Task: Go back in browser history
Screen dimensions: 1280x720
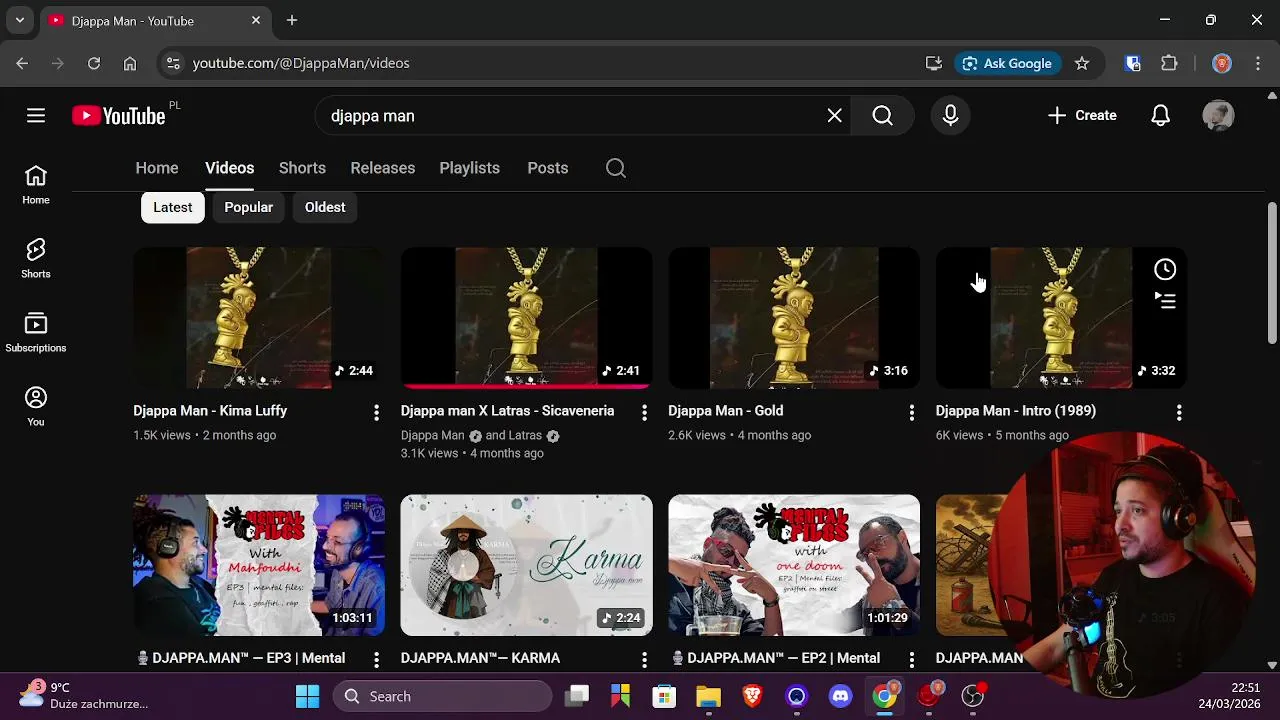Action: [22, 63]
